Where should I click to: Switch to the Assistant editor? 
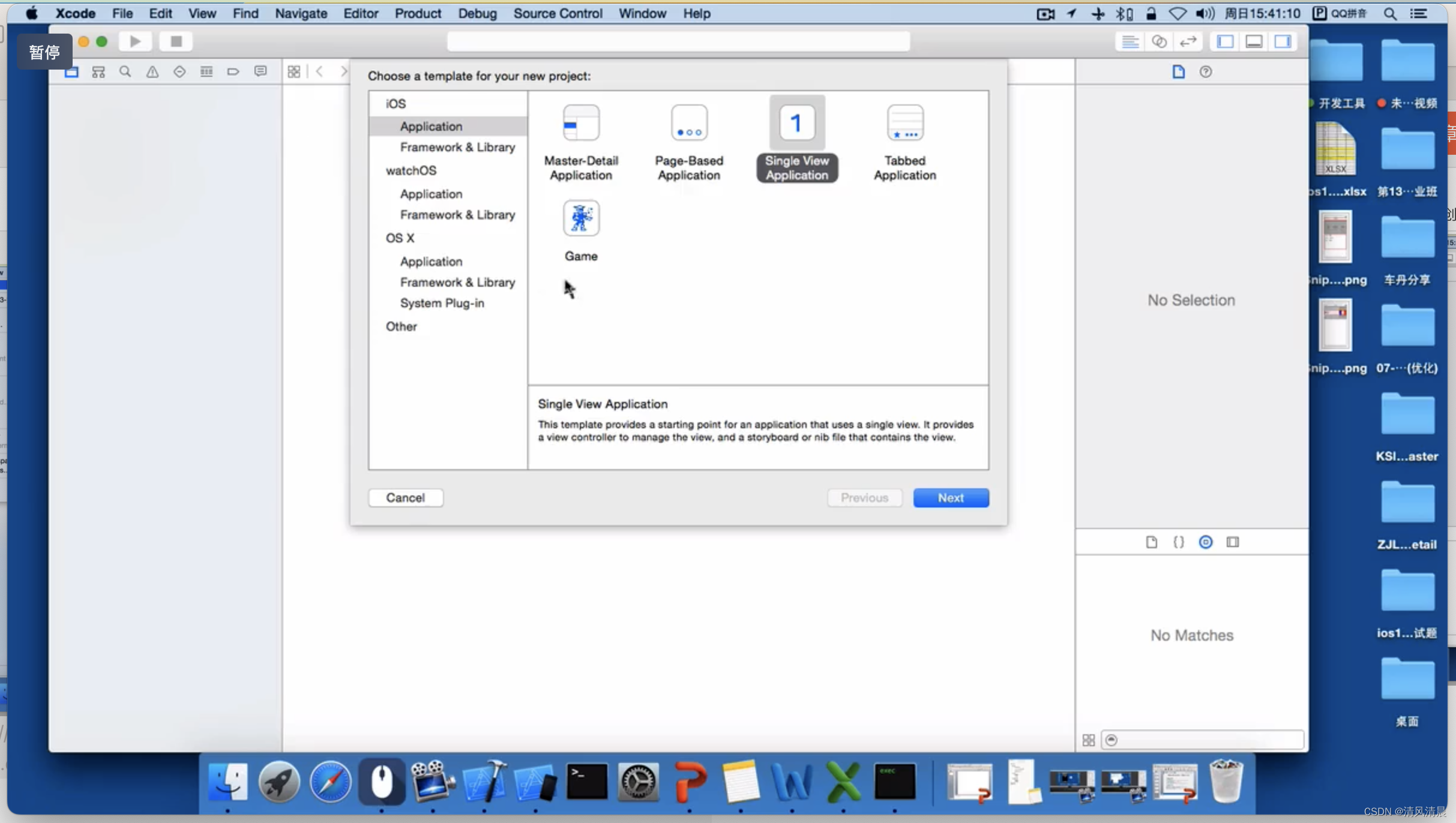1159,41
